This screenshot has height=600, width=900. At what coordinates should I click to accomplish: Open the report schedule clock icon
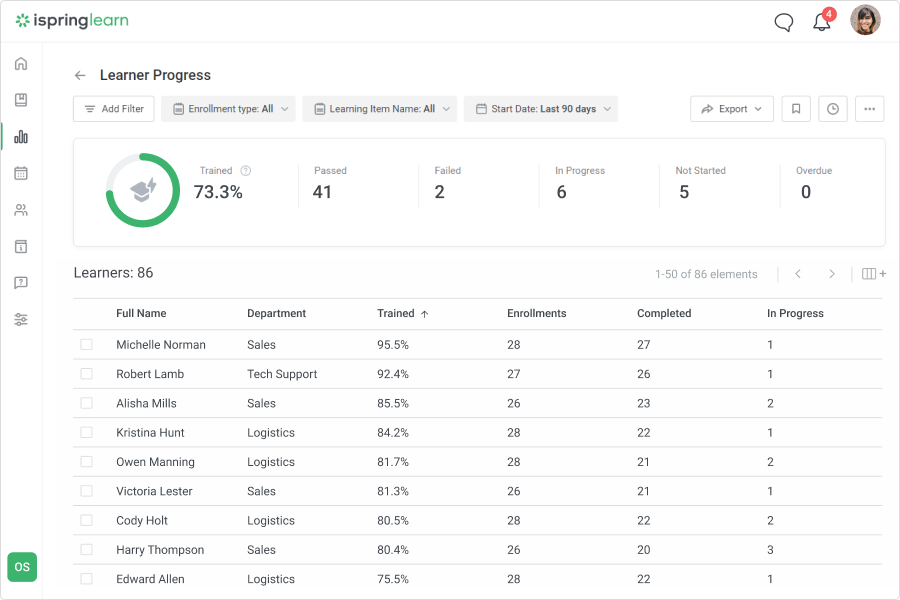tap(832, 108)
